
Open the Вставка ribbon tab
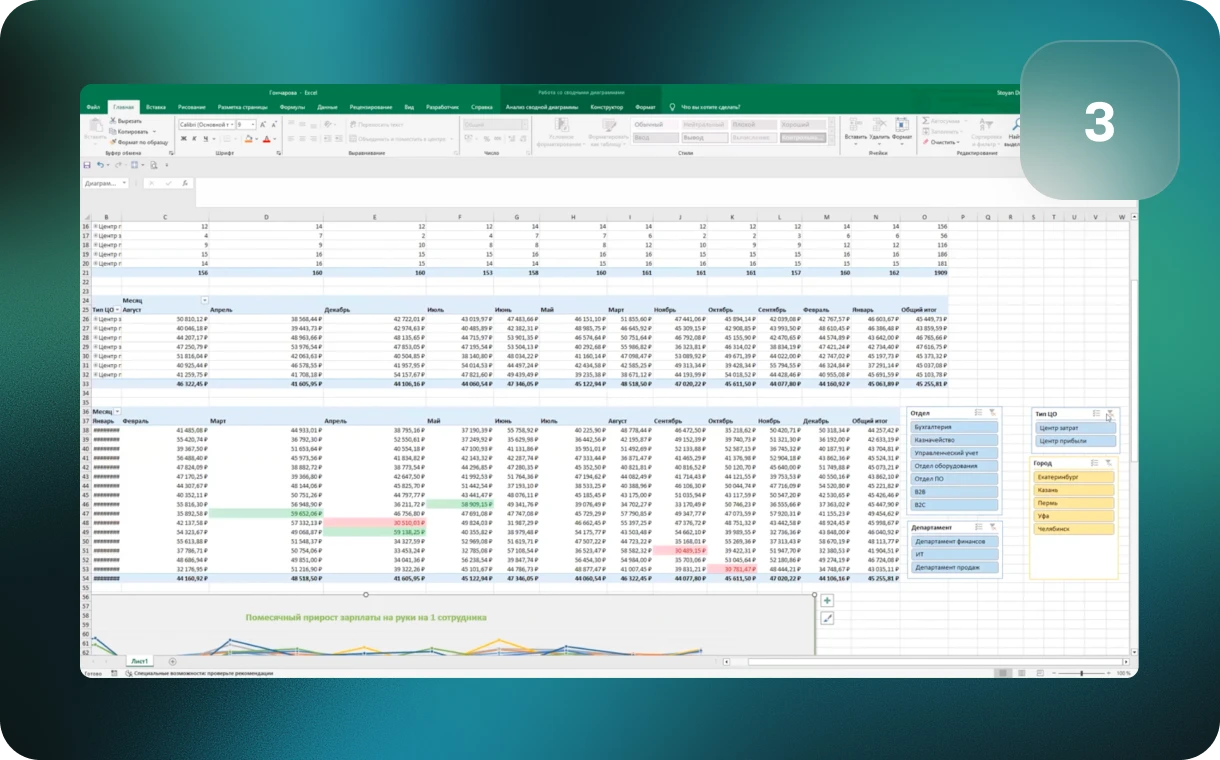click(x=155, y=106)
